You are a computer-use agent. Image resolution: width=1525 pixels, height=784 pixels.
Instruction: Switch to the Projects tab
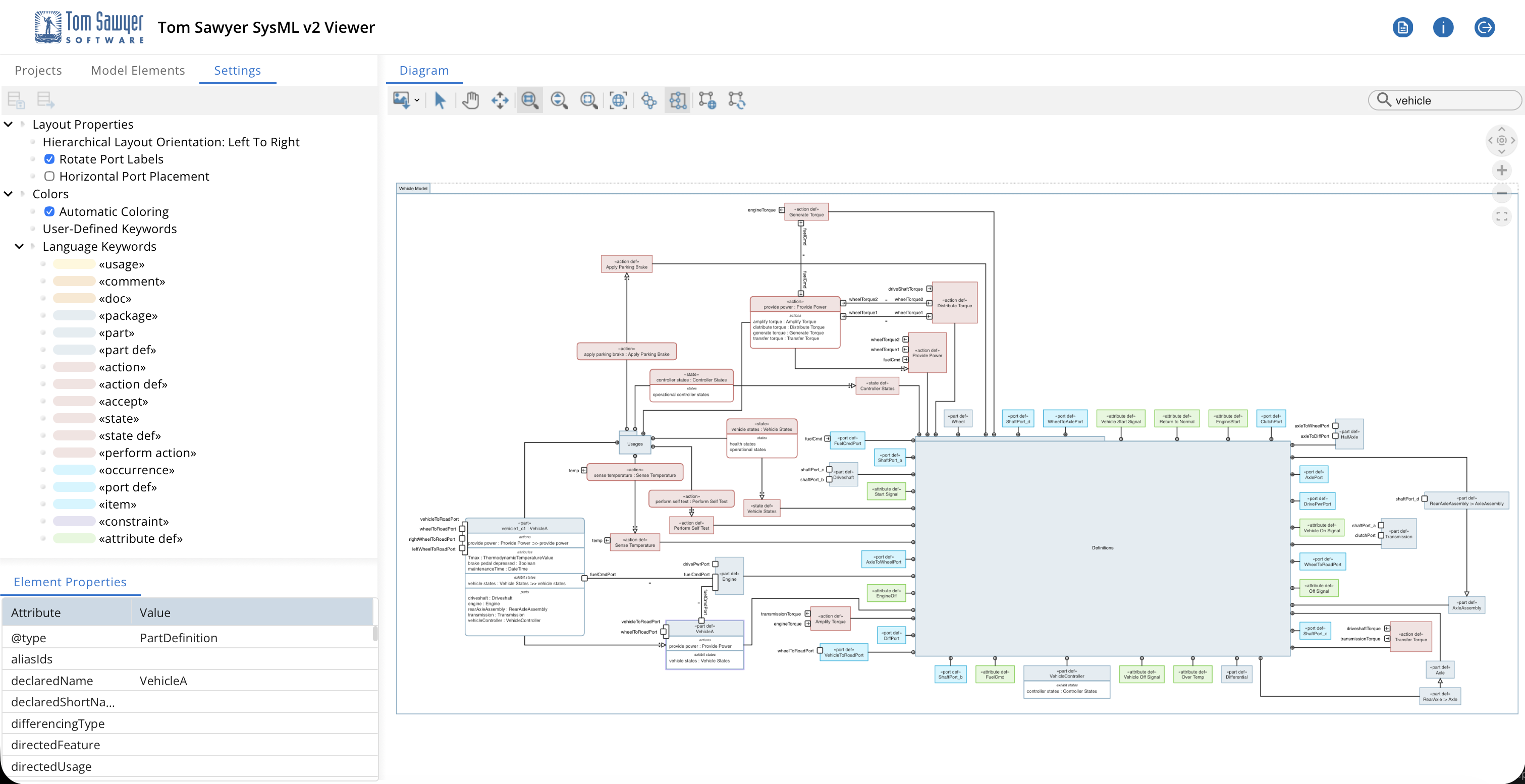(38, 71)
